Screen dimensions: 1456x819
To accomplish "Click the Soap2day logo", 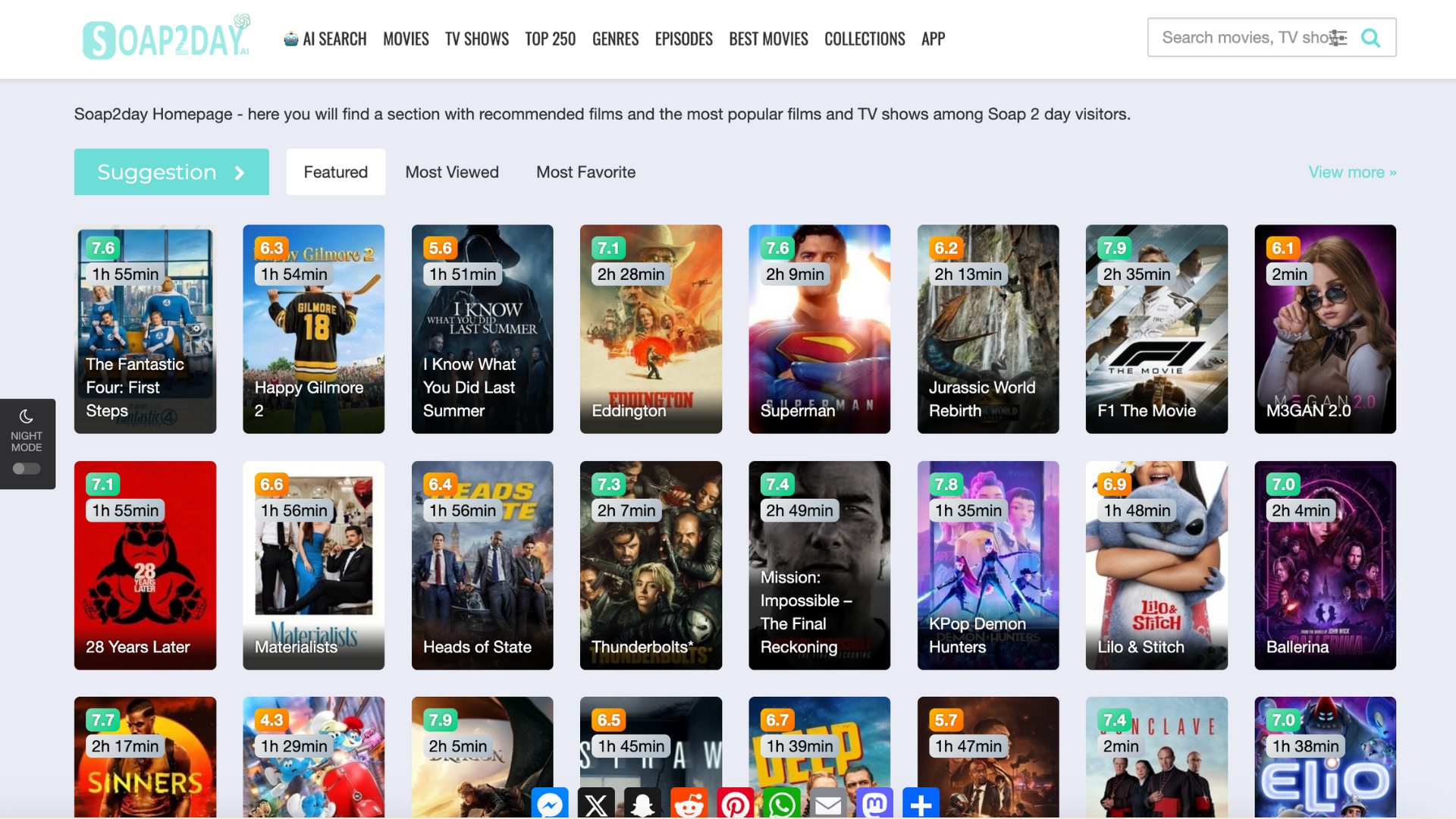I will [165, 38].
